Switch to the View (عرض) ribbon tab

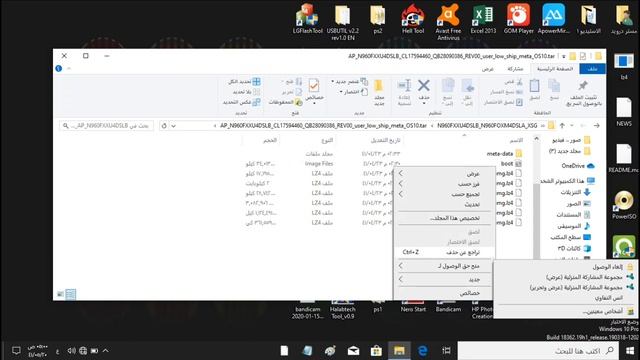point(487,69)
